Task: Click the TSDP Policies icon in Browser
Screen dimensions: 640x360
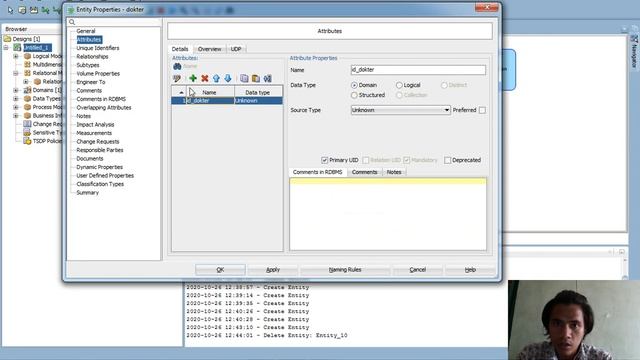Action: [27, 141]
